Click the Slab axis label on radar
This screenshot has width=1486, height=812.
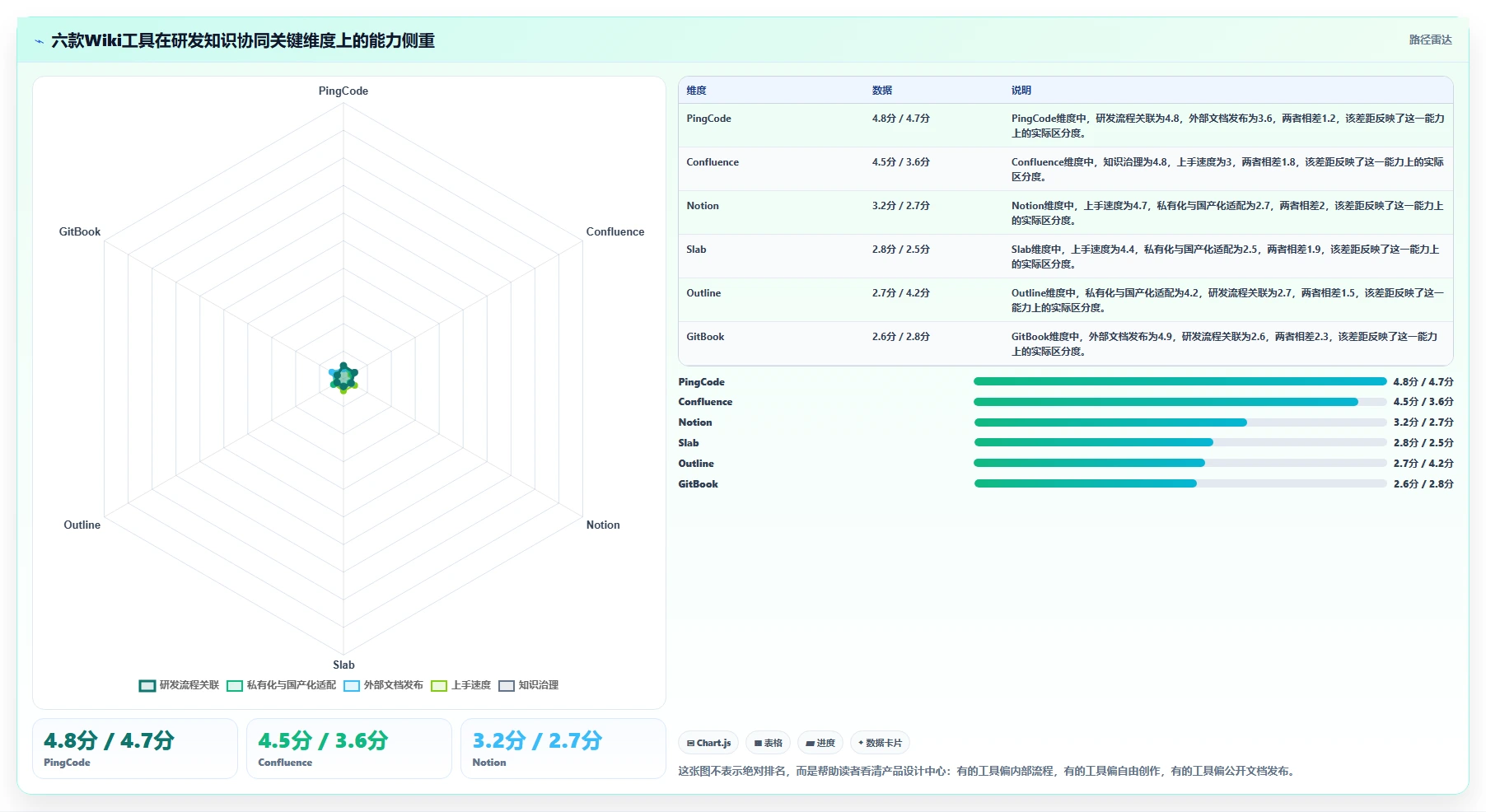[343, 665]
